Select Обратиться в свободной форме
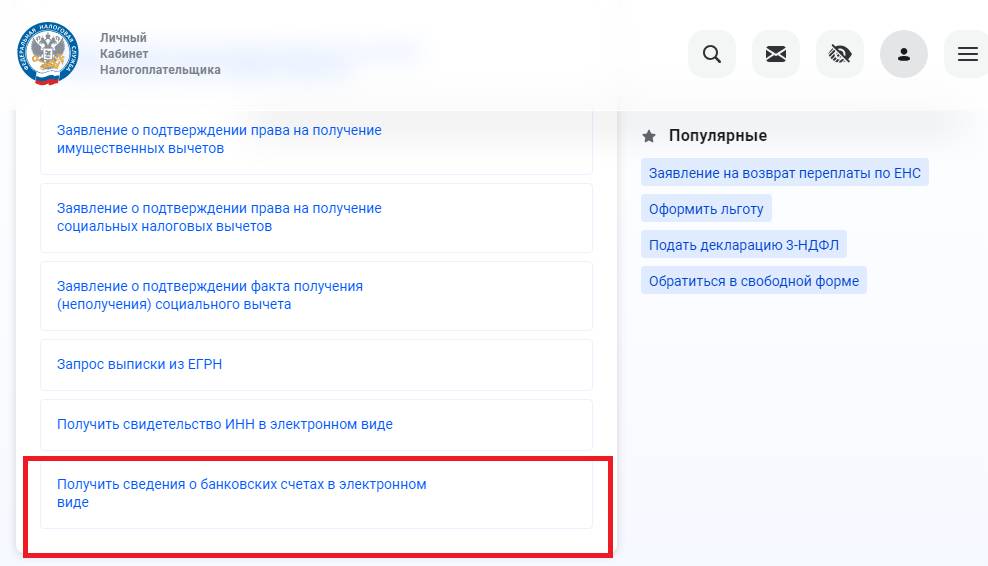Screen dimensions: 988x566 pos(754,280)
